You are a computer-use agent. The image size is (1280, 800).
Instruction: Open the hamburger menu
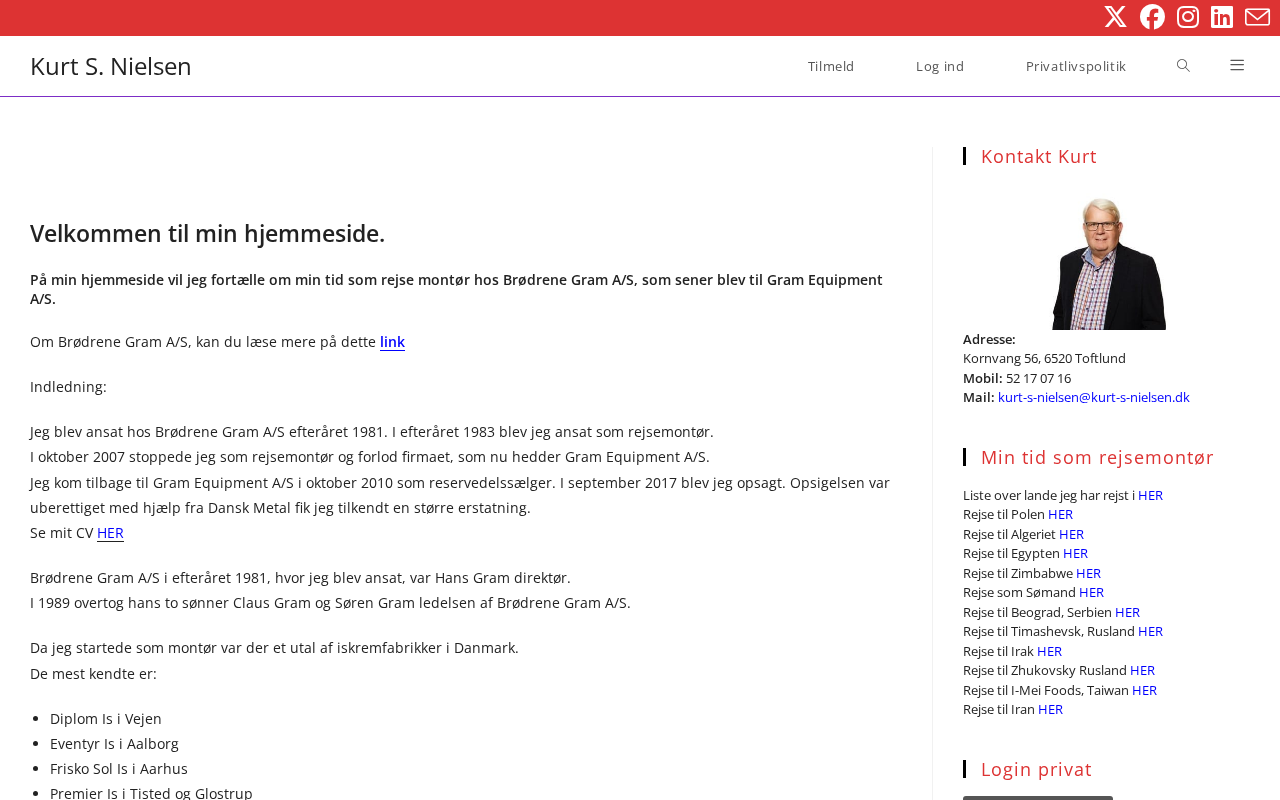point(1237,66)
